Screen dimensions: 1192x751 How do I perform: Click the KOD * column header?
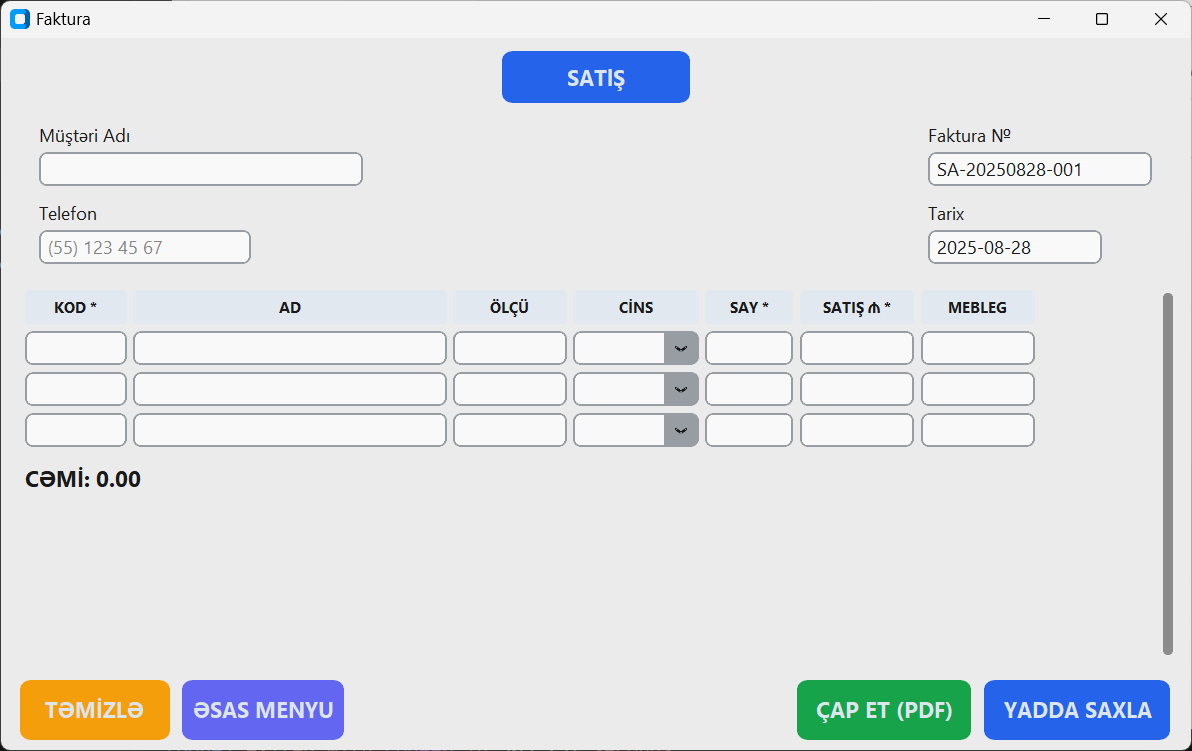(x=76, y=307)
